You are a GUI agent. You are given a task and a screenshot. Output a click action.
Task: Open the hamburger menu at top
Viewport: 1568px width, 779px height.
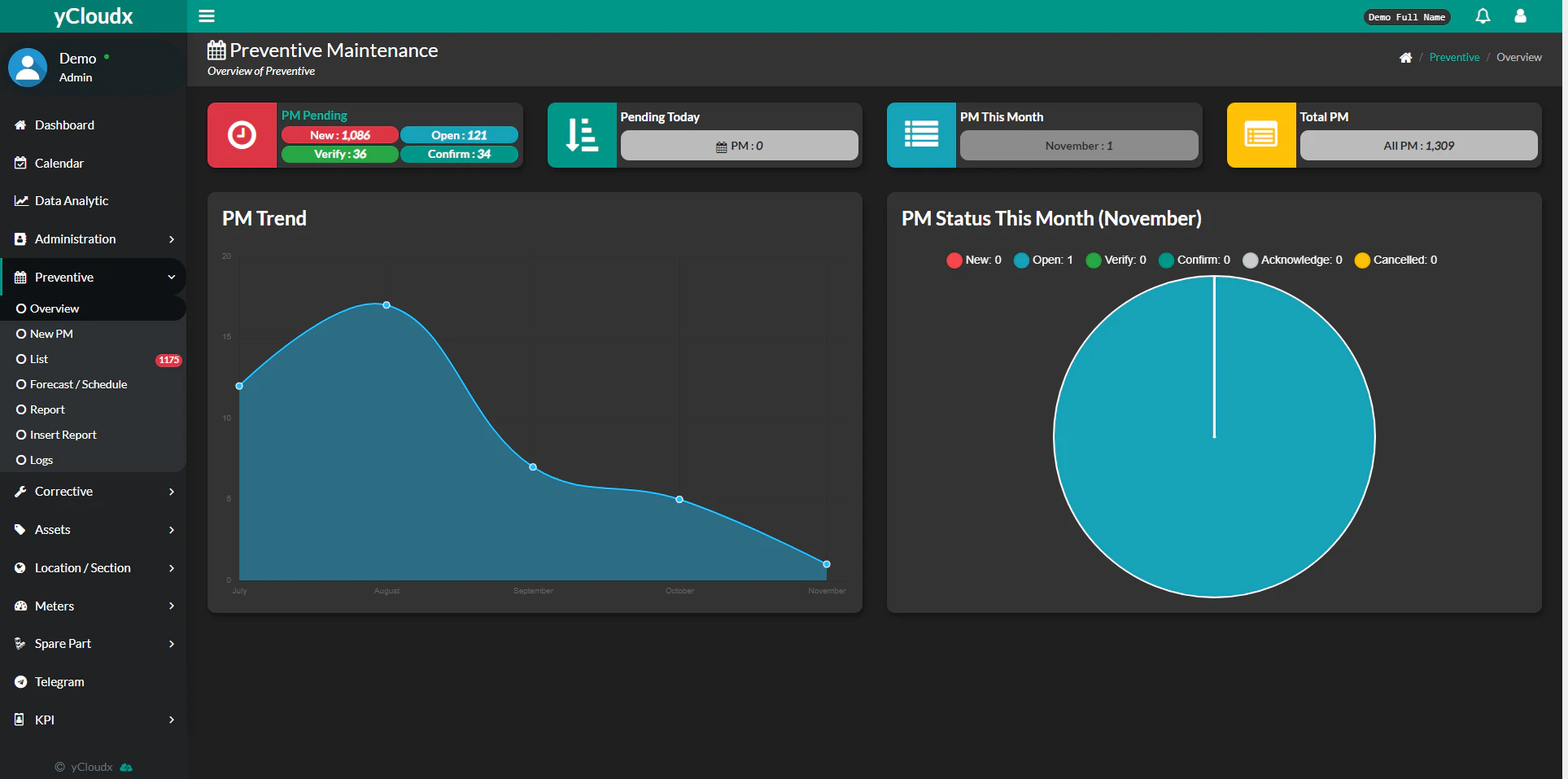click(207, 15)
